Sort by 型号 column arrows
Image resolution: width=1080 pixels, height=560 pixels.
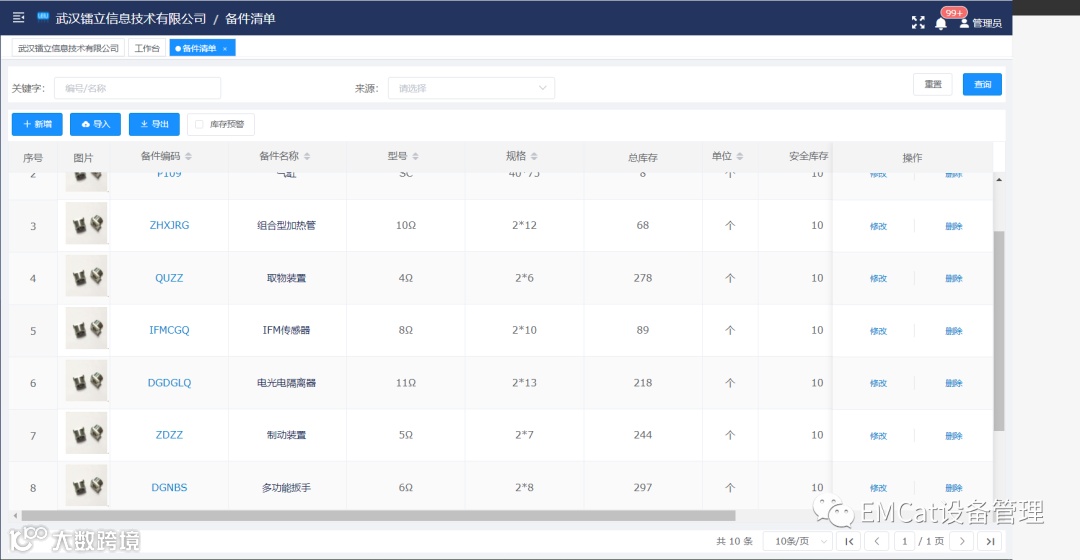tap(415, 156)
